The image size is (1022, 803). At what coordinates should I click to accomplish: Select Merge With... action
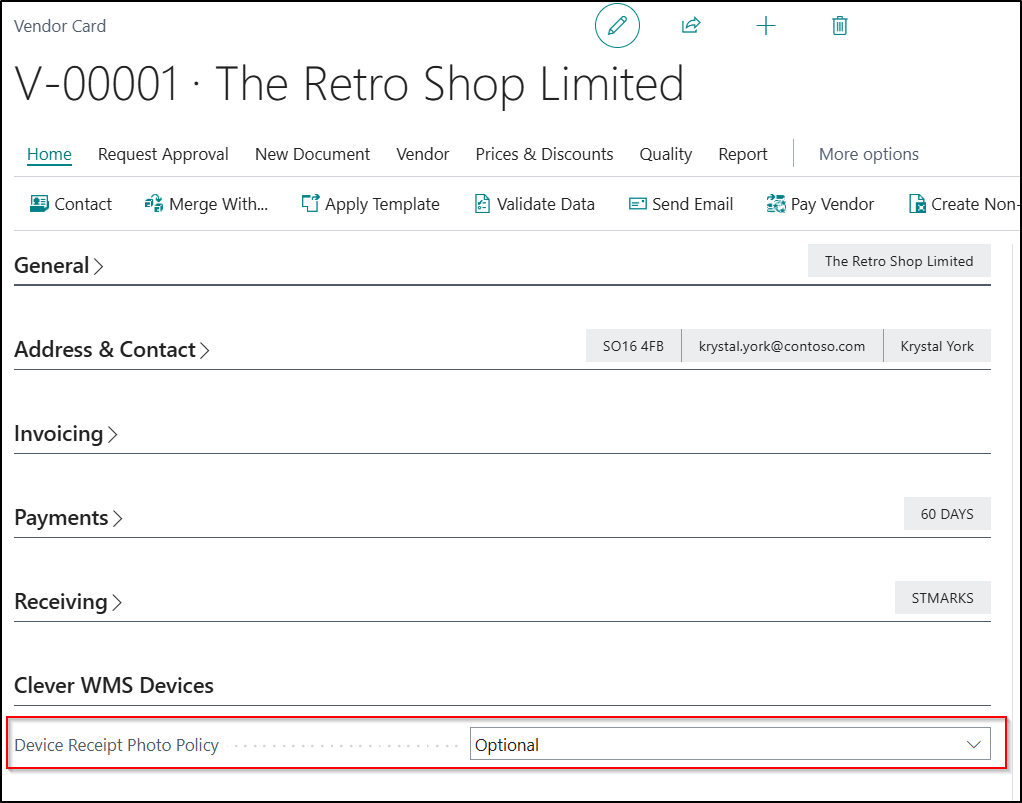point(207,204)
